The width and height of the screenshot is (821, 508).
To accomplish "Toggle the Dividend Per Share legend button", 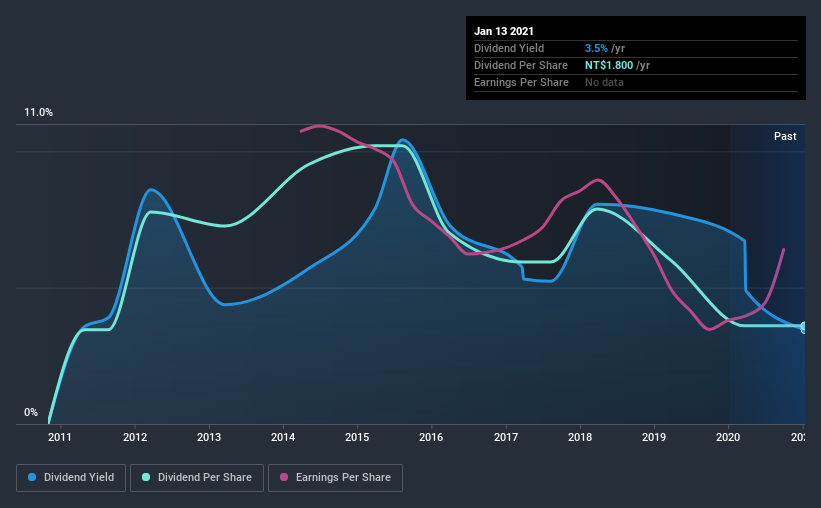I will point(197,478).
